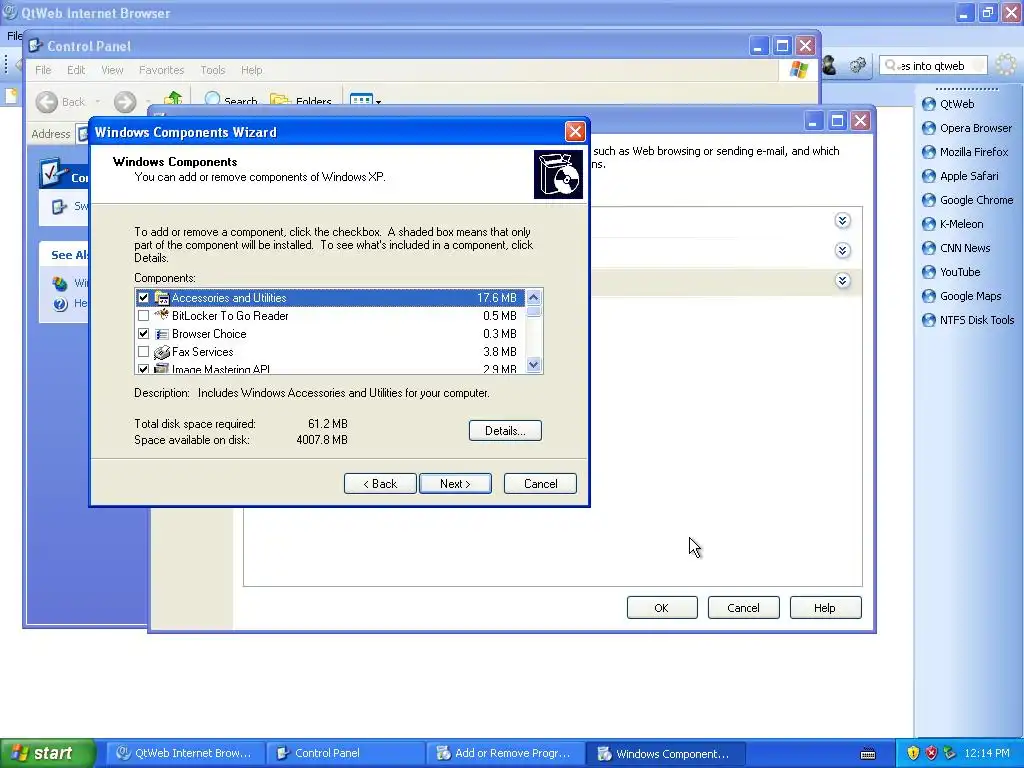Click the QtWeb privacy user silhouette icon
Image resolution: width=1024 pixels, height=768 pixels.
pyautogui.click(x=830, y=65)
